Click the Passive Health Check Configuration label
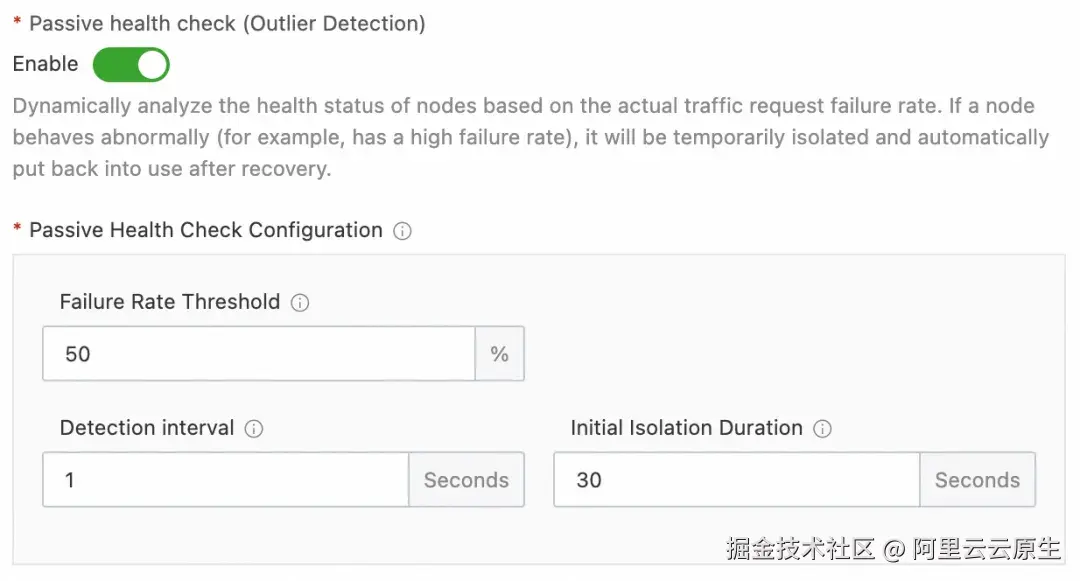 [206, 230]
